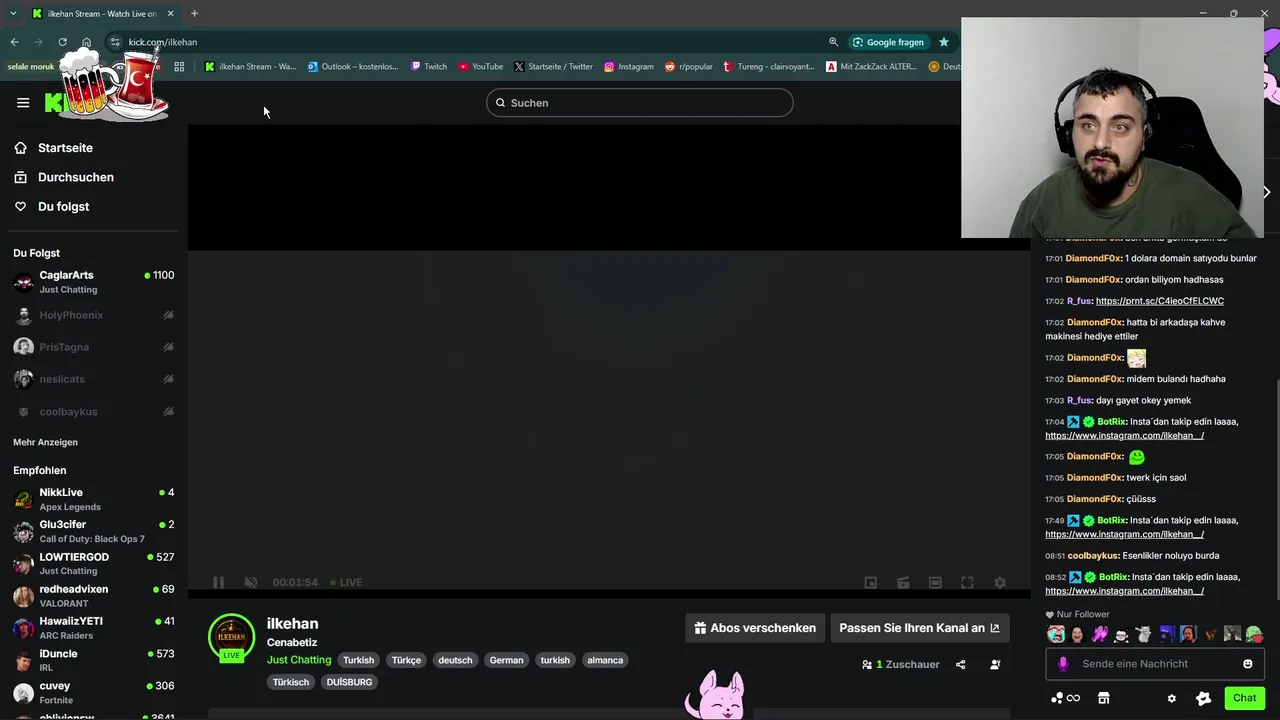
Task: Open chat settings gear icon
Action: click(1172, 698)
